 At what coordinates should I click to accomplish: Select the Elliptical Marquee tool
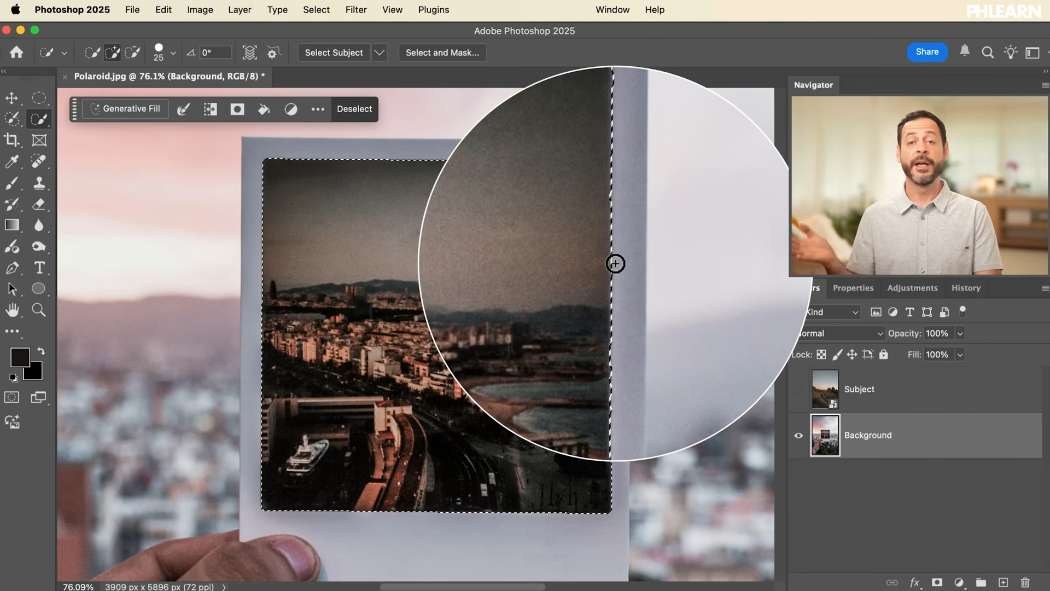pos(39,98)
